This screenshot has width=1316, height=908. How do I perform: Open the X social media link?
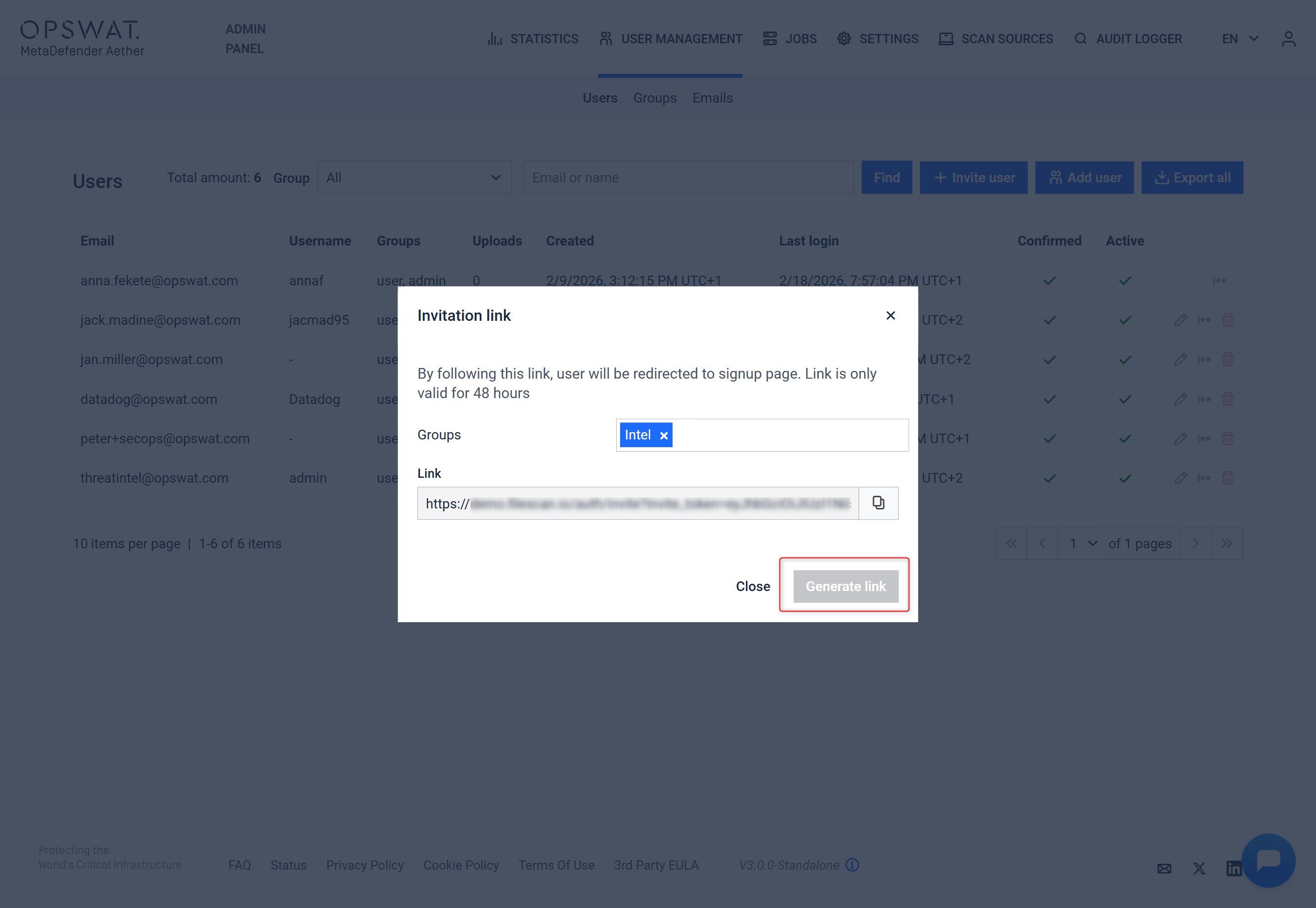tap(1199, 868)
